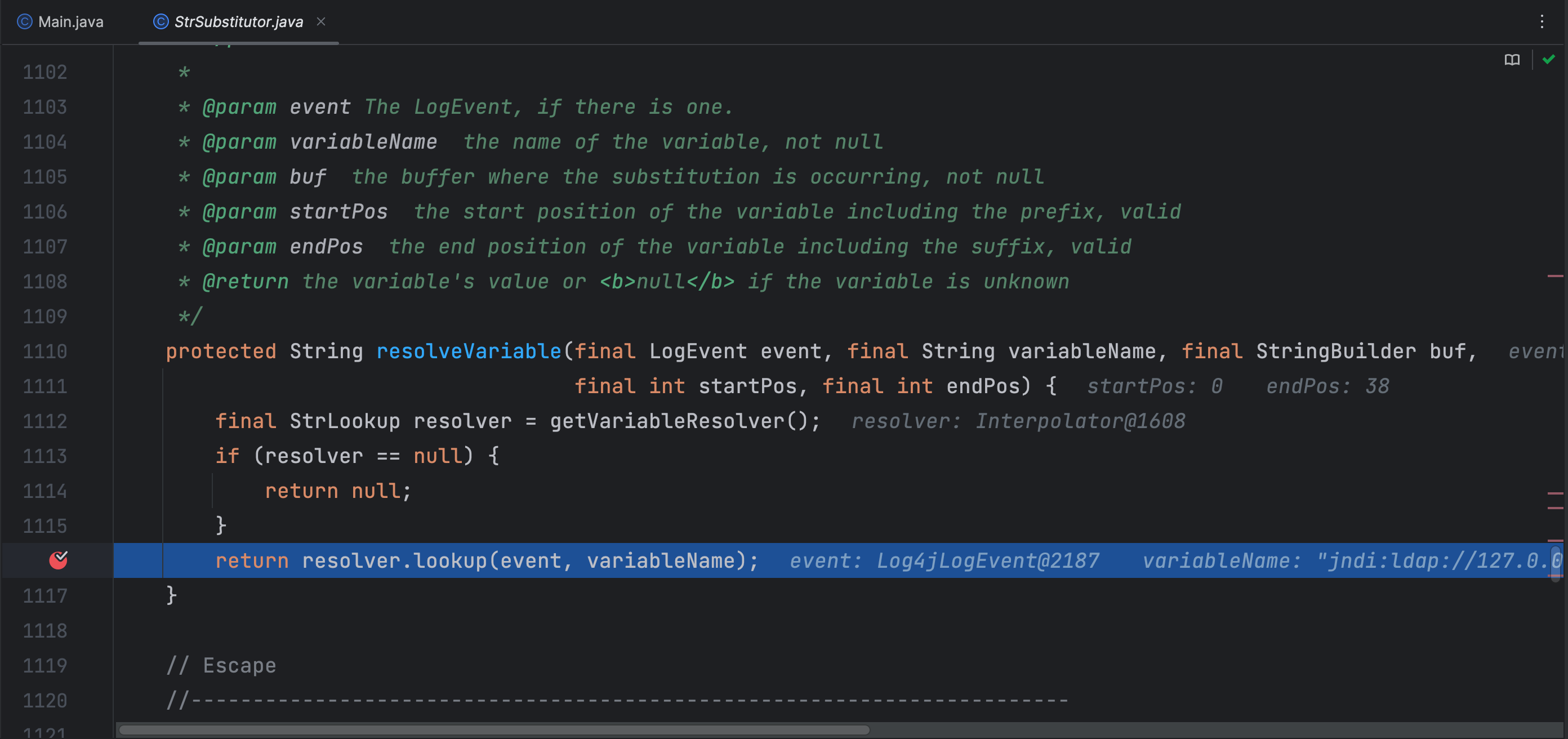Click the LogEvent parameter type
The height and width of the screenshot is (739, 1568).
point(698,351)
